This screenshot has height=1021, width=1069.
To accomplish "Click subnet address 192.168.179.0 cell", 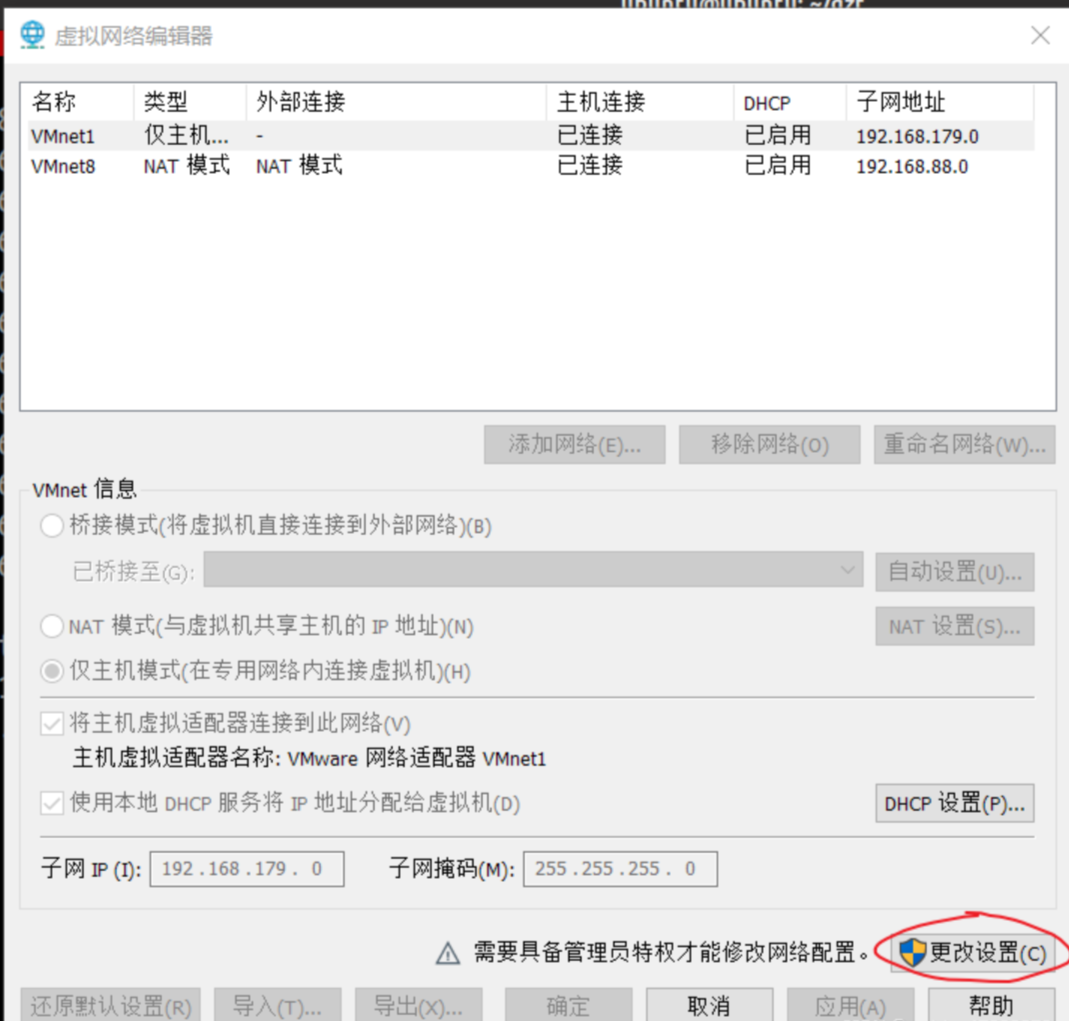I will point(917,136).
